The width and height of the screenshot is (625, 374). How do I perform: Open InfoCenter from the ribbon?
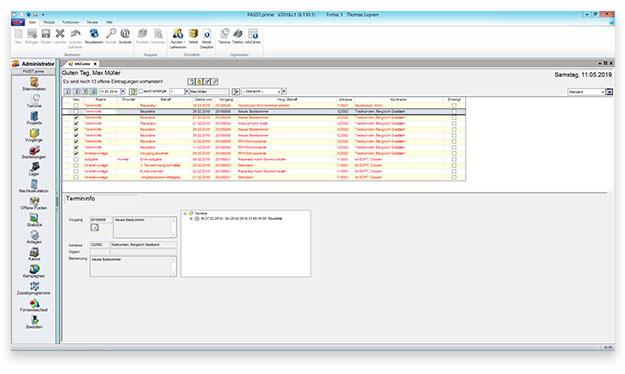pyautogui.click(x=253, y=36)
